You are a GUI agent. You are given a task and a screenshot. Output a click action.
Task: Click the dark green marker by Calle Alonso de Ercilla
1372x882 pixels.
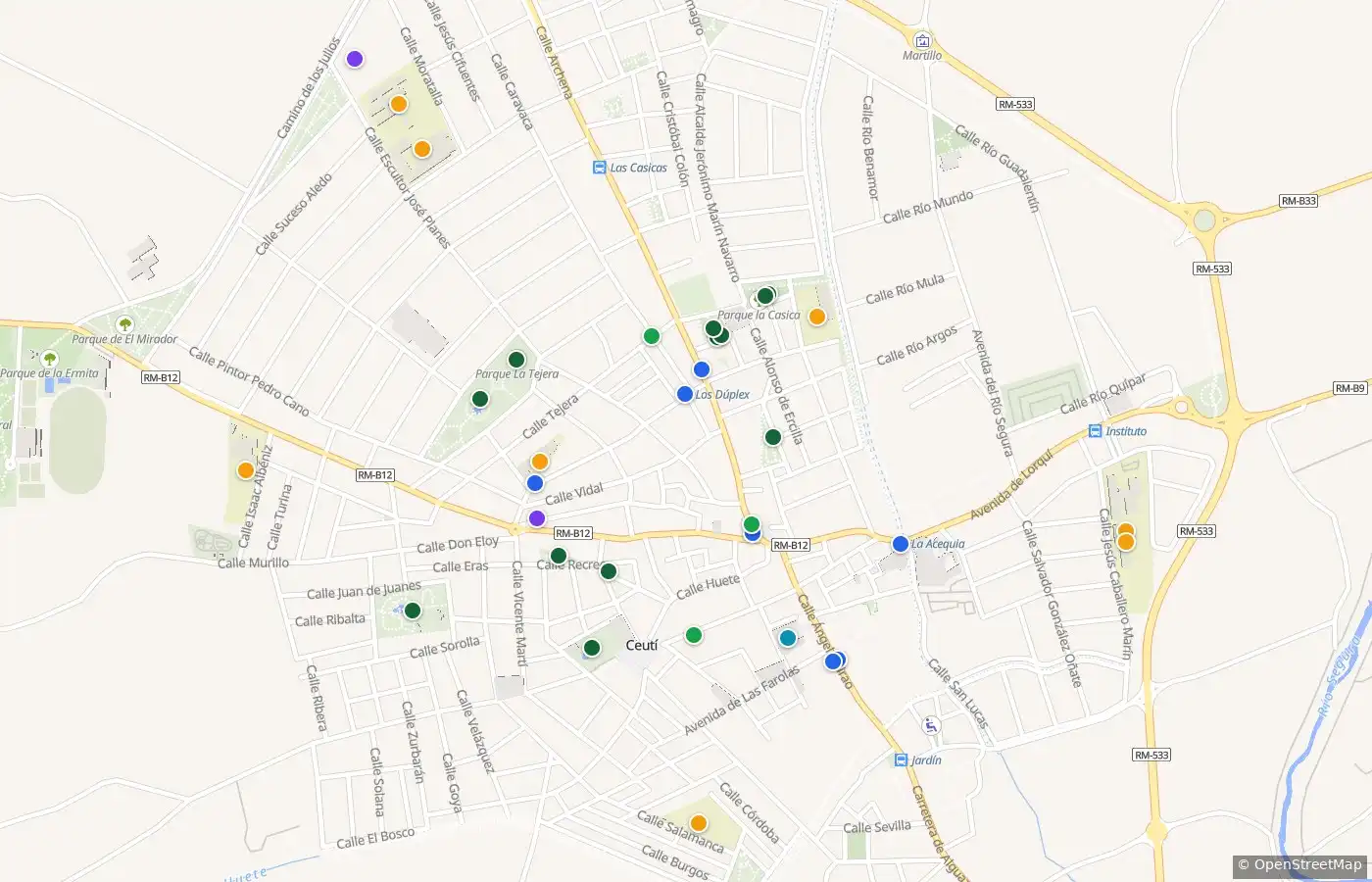click(773, 437)
